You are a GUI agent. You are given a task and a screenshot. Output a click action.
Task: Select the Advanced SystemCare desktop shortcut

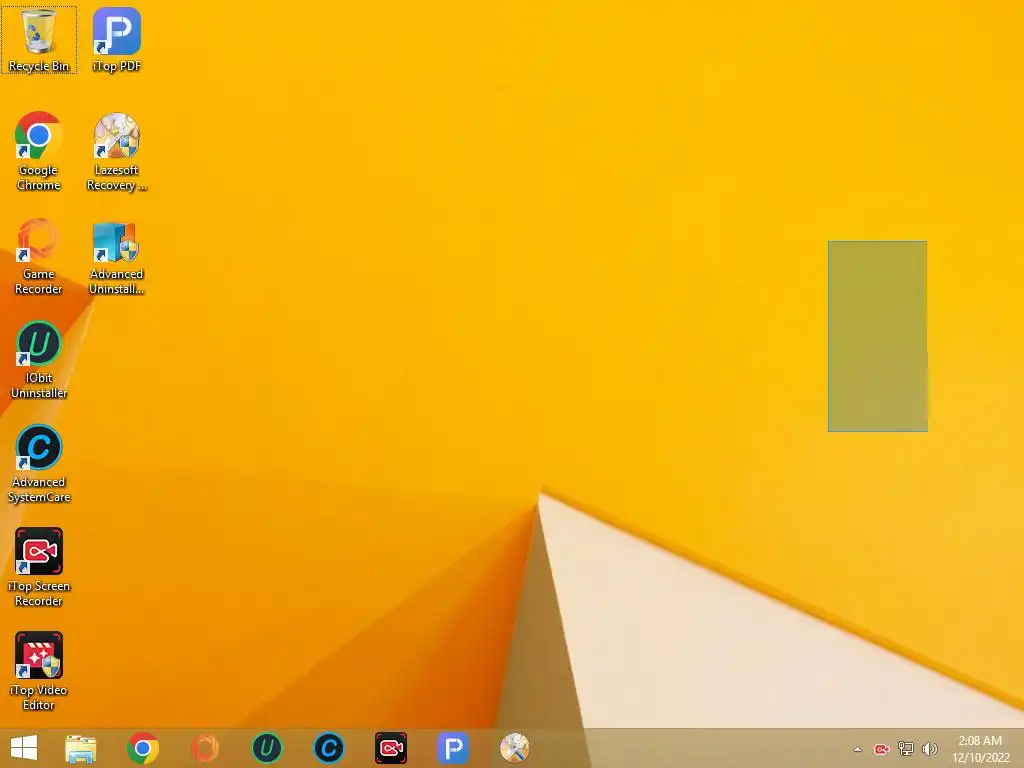point(39,464)
